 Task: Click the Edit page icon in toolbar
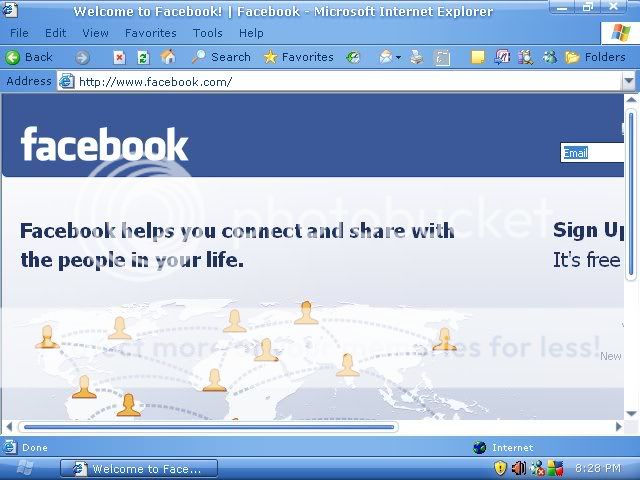[442, 58]
